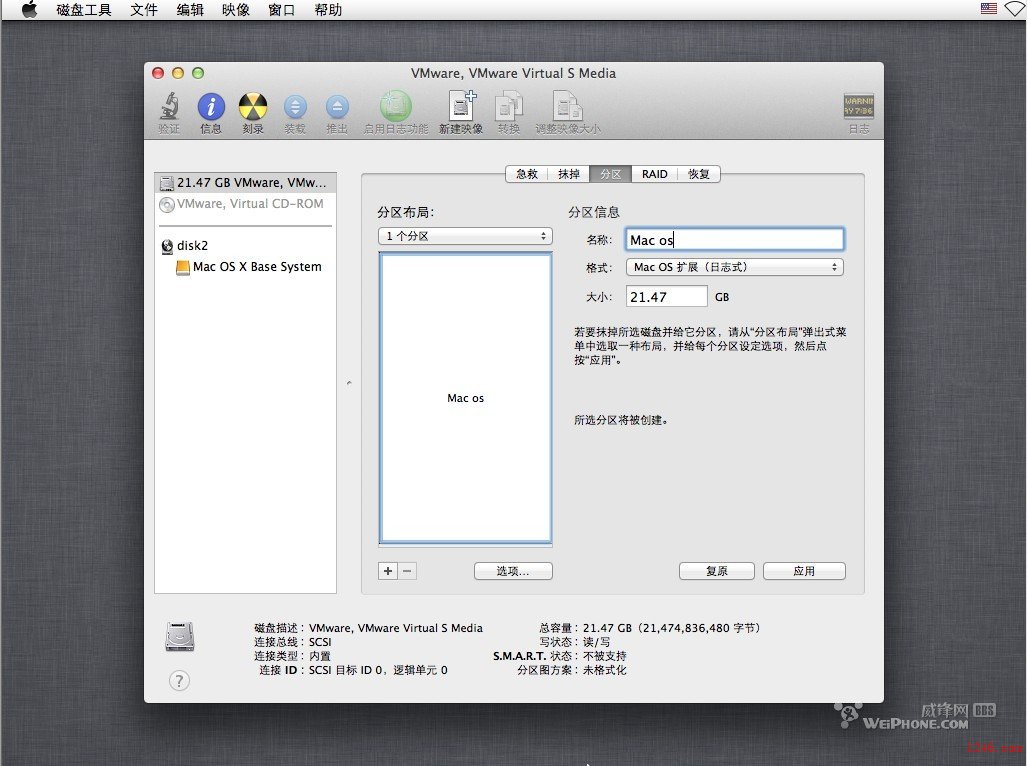The width and height of the screenshot is (1028, 766).
Task: Click the US flag input source icon
Action: [989, 9]
